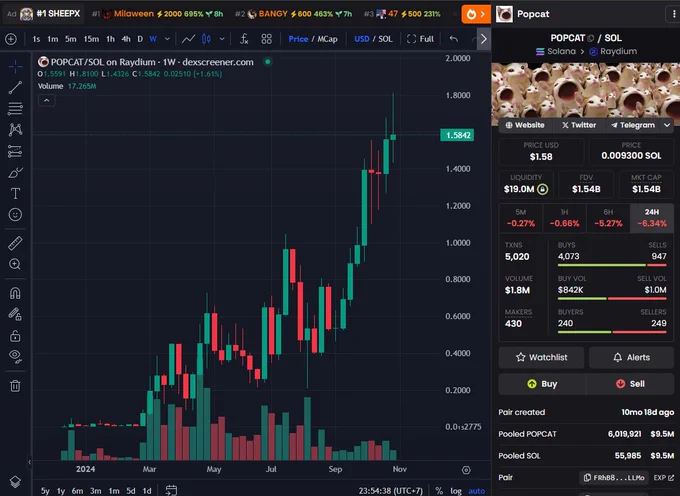Image resolution: width=680 pixels, height=496 pixels.
Task: Open the indicators fx button
Action: 244,39
